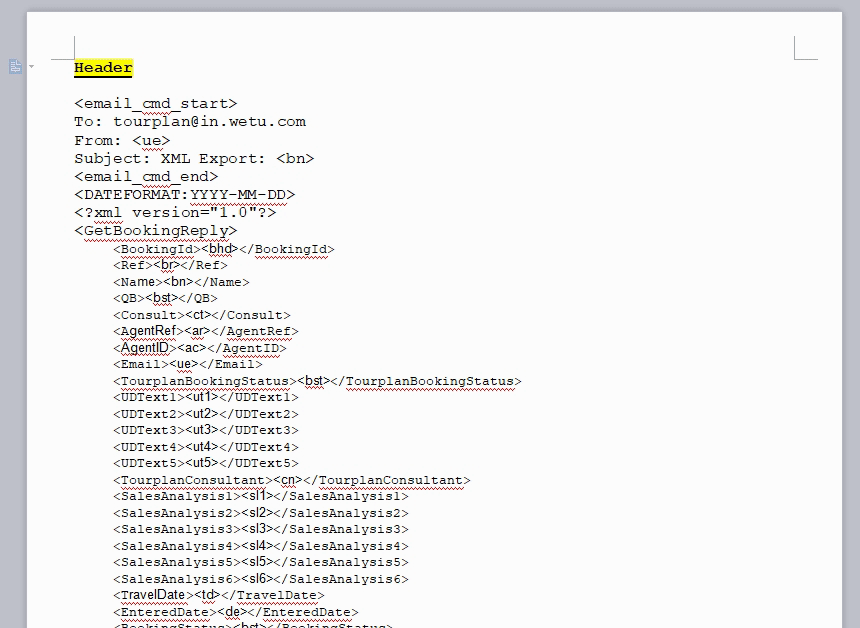Image resolution: width=860 pixels, height=628 pixels.
Task: Click the highlighted Header heading
Action: pyautogui.click(x=103, y=68)
